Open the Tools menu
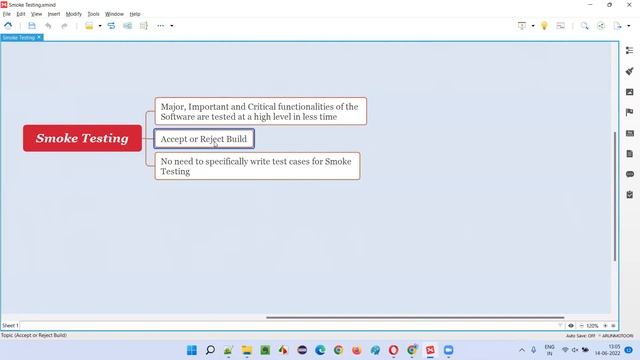Screen dimensions: 640x360 [x=93, y=14]
